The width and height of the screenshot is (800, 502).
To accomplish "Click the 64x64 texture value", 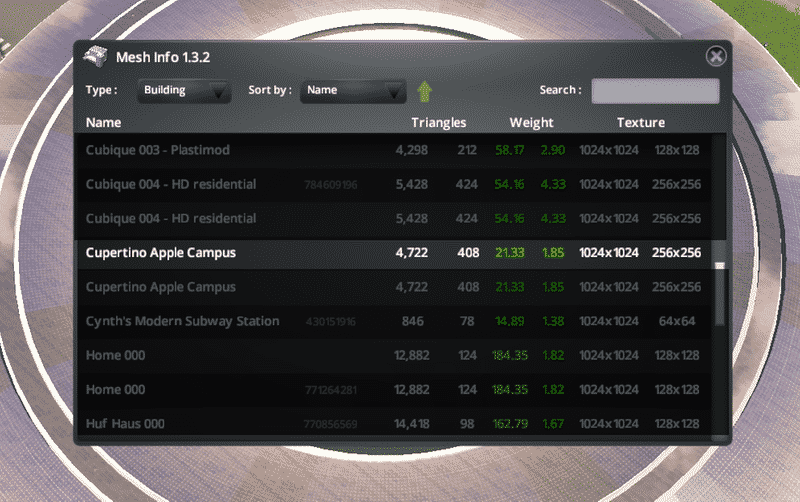I will pos(676,321).
